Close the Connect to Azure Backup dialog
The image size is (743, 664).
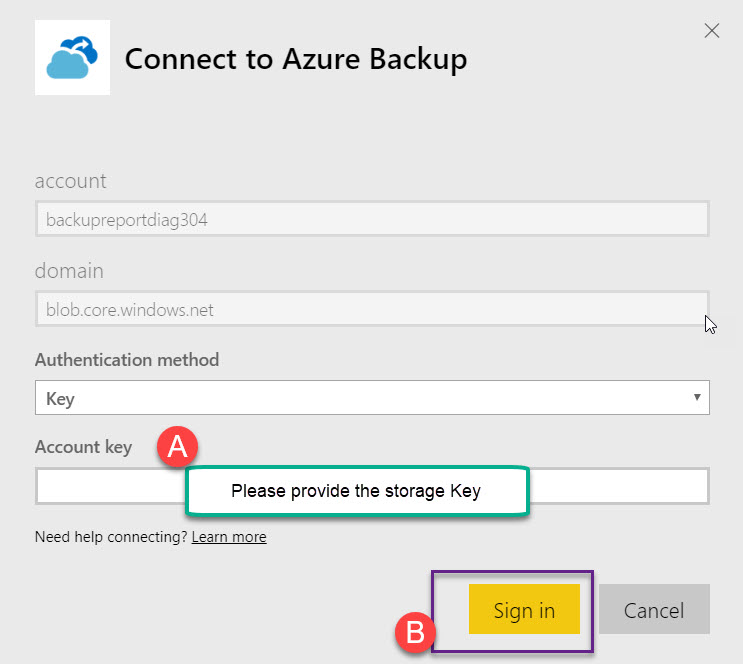point(711,31)
